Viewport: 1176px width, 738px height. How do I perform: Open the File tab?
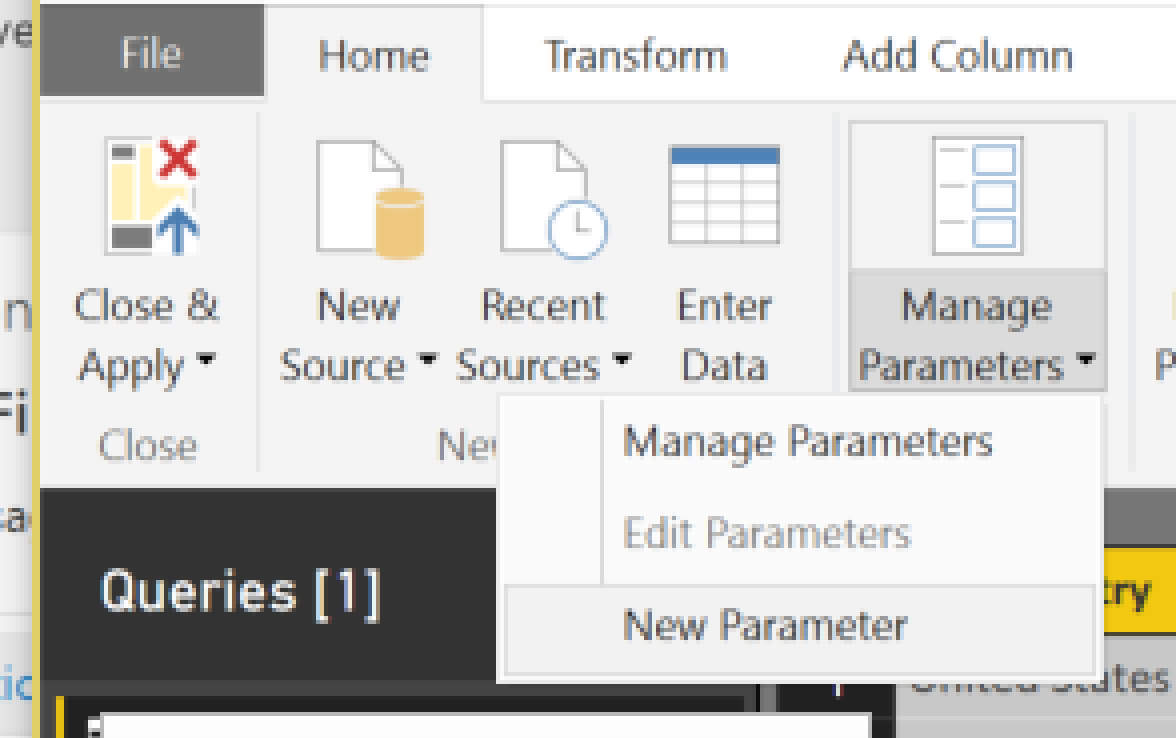pos(151,54)
